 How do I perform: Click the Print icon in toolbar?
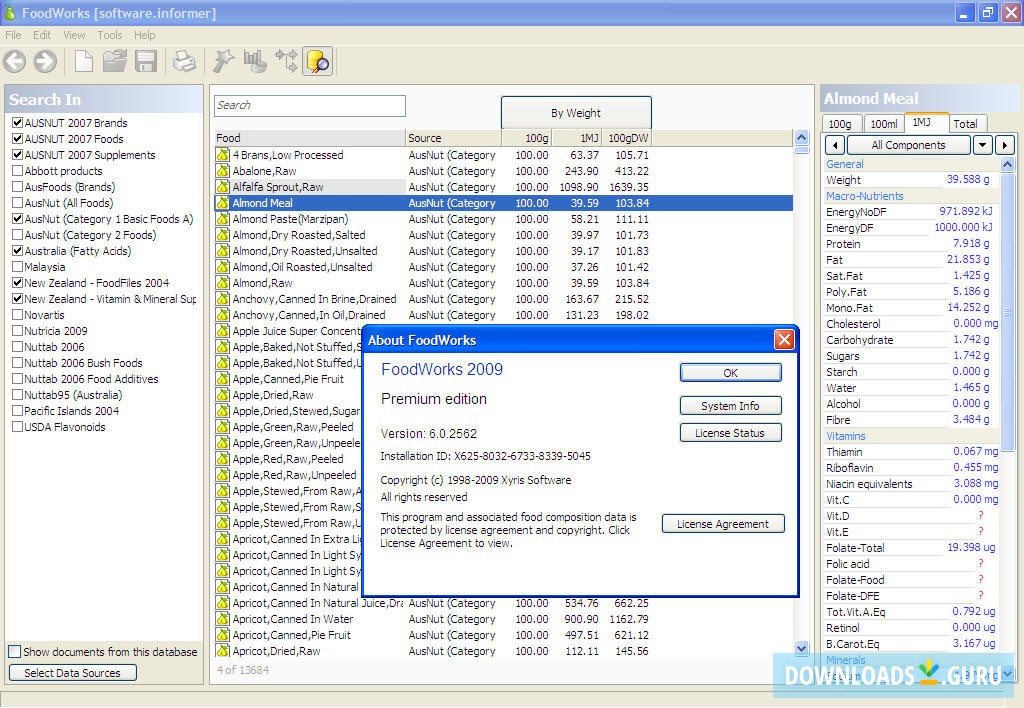(185, 62)
